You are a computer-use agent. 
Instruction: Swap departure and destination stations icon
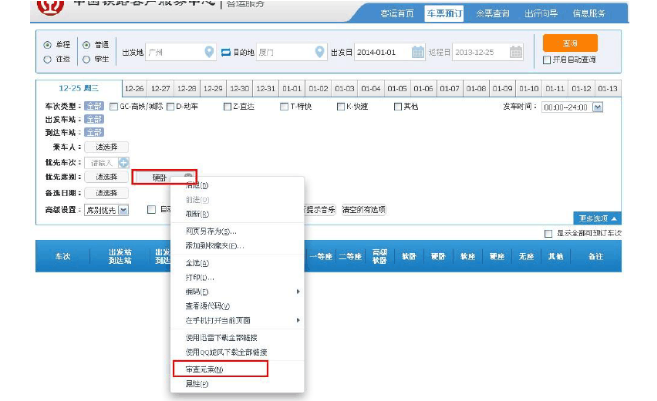pyautogui.click(x=225, y=52)
